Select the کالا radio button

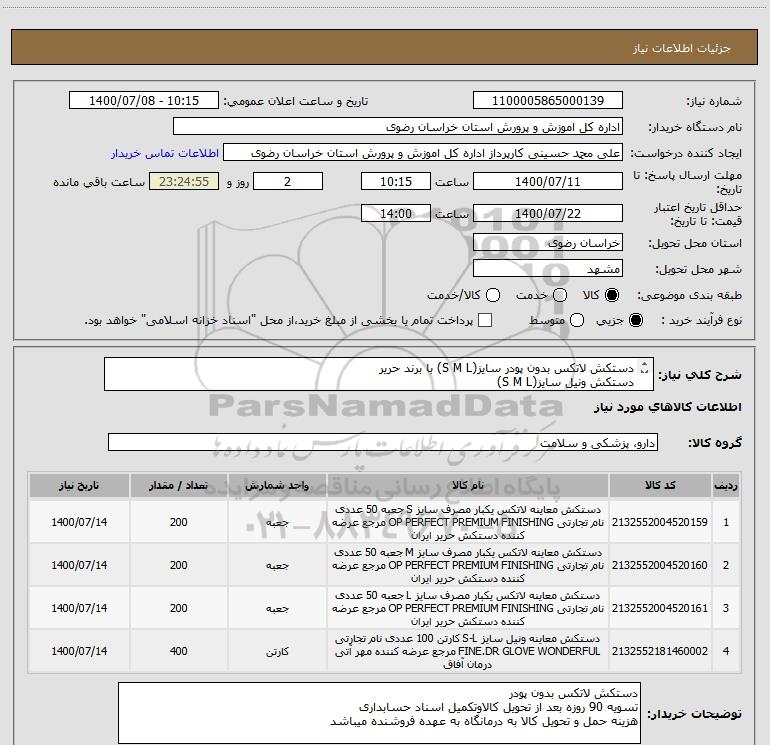click(x=612, y=295)
